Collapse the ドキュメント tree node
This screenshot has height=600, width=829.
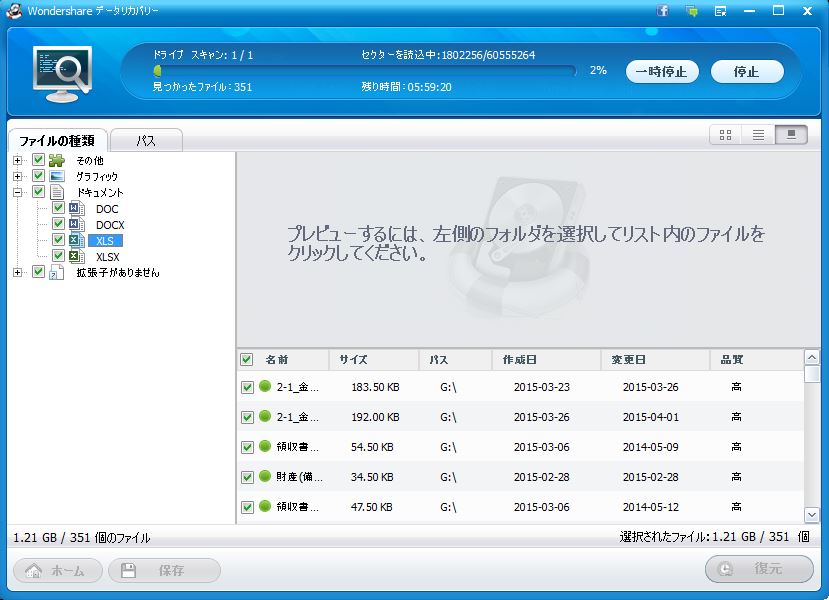(x=18, y=192)
